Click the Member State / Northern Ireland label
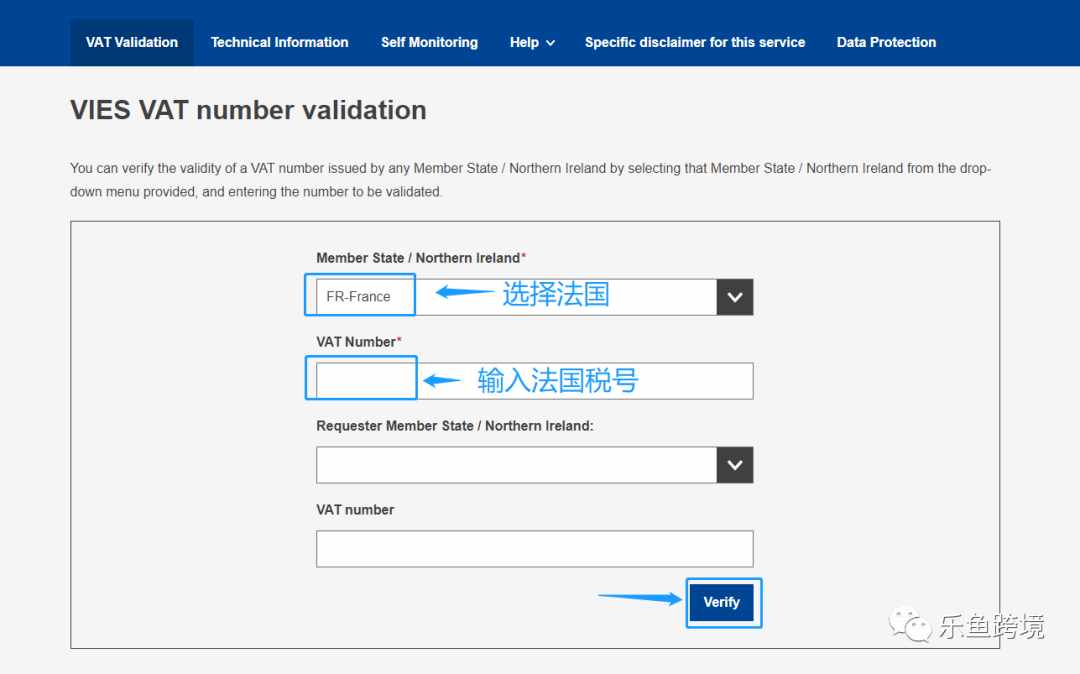Viewport: 1080px width, 674px height. 421,258
